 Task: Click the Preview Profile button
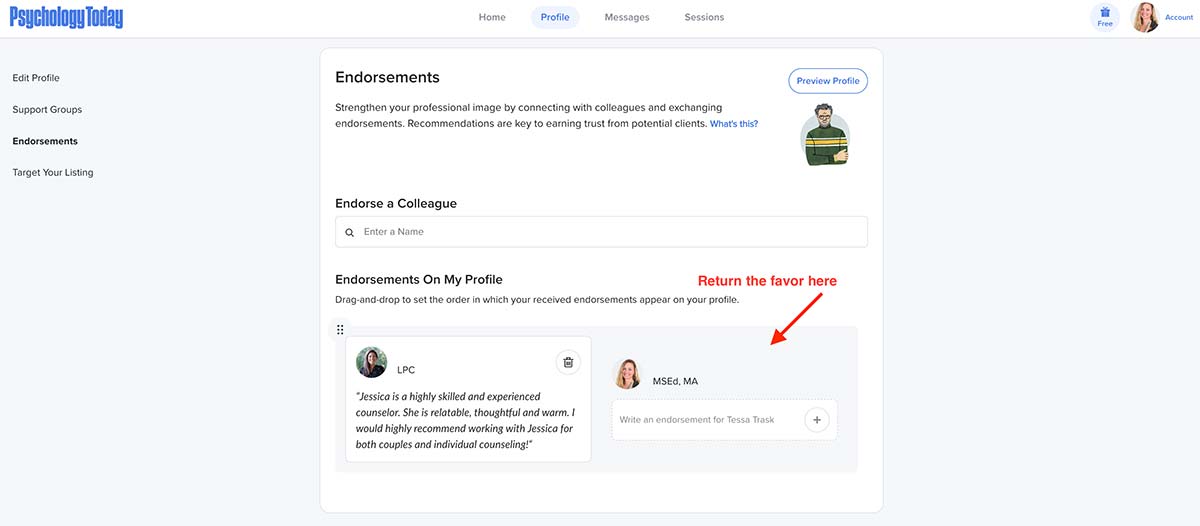tap(828, 81)
